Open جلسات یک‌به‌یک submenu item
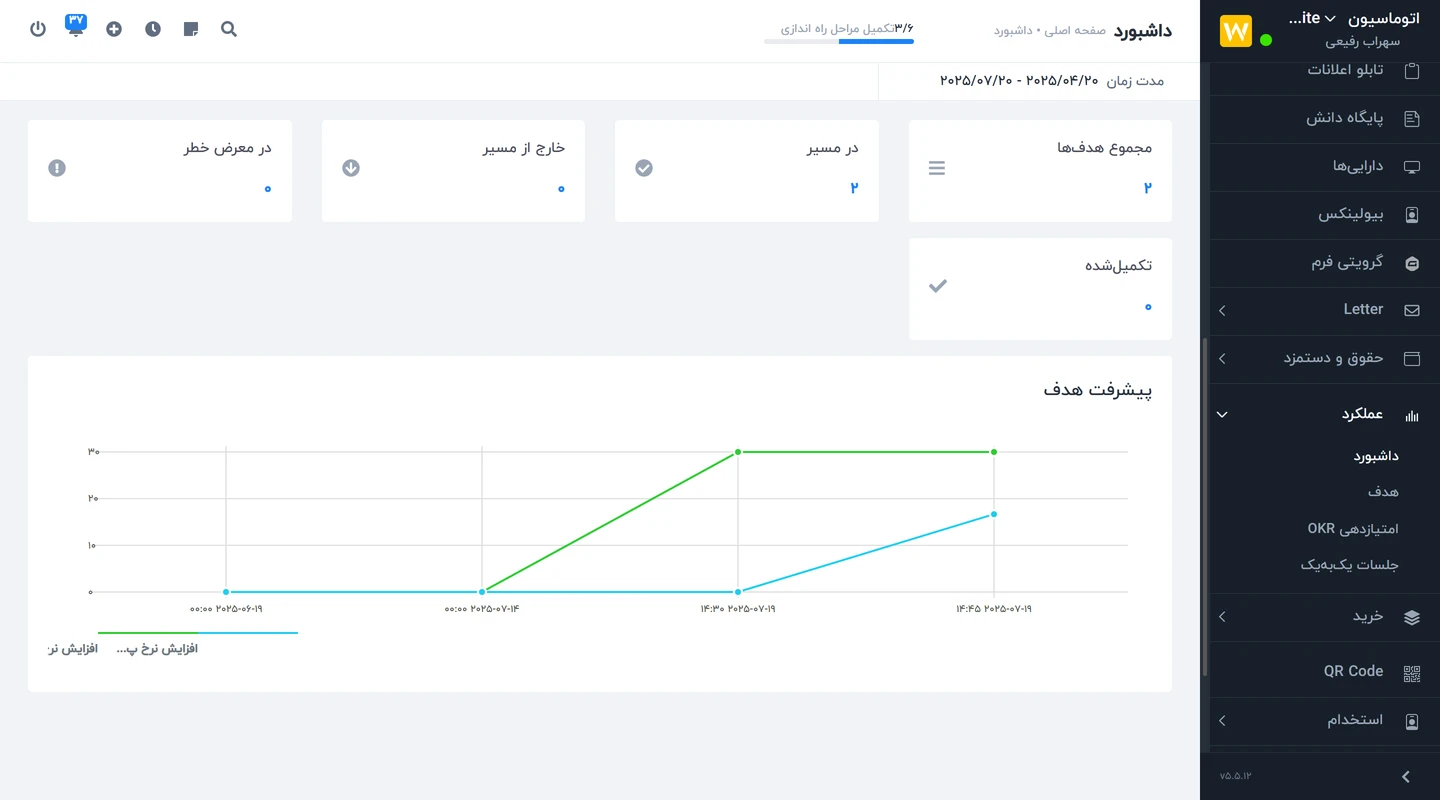 tap(1349, 565)
